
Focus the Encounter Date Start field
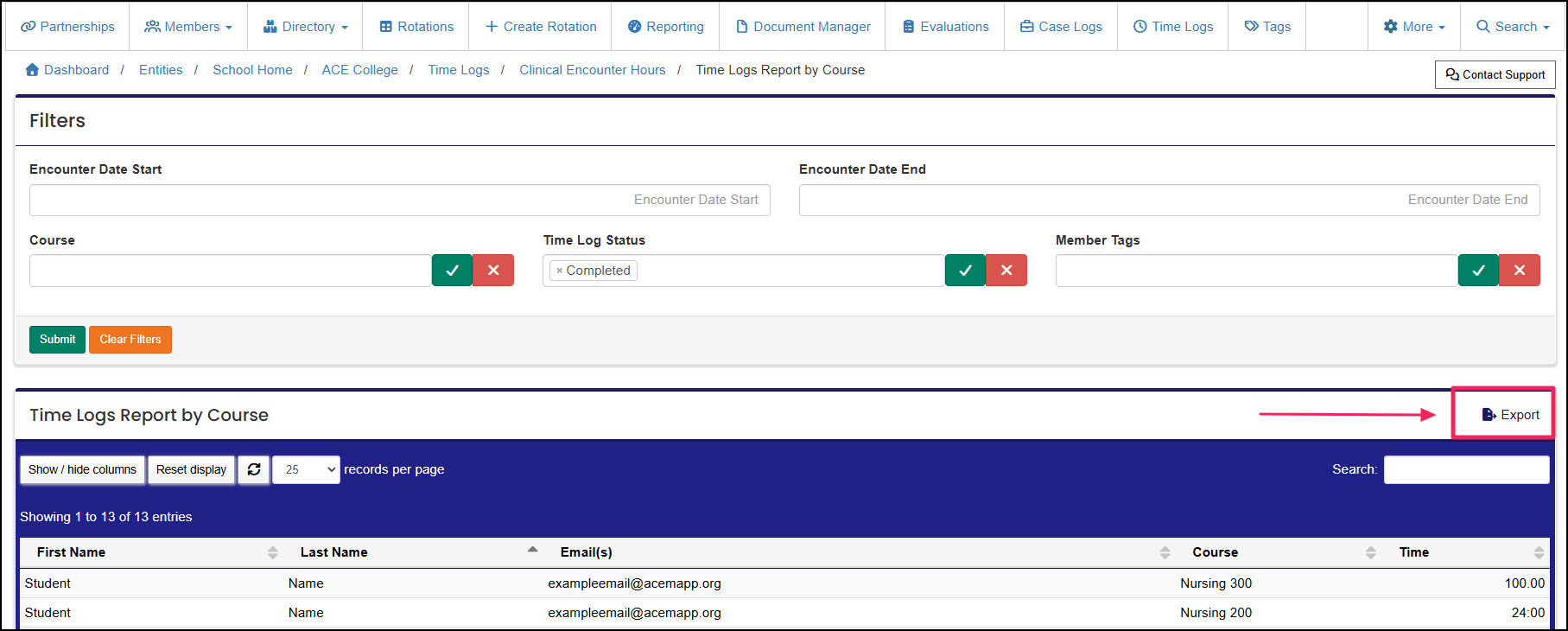pos(400,200)
